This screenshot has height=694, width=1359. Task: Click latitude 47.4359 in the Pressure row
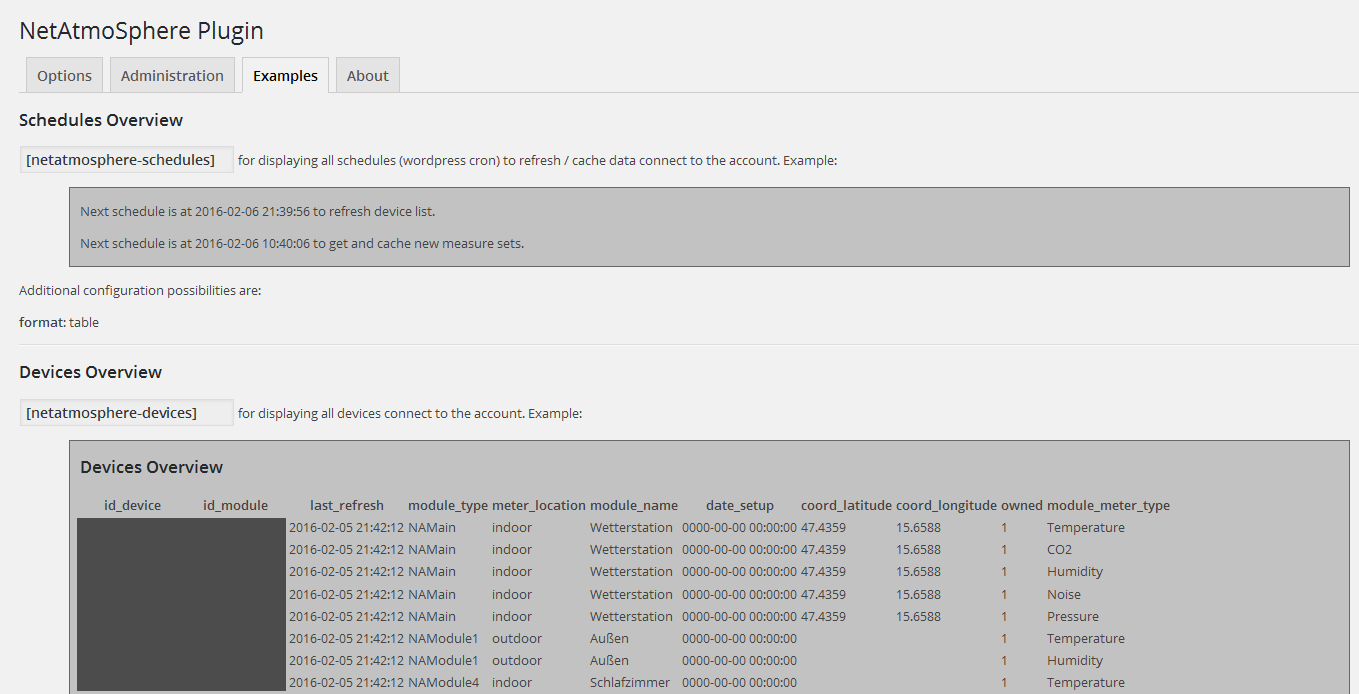[823, 616]
